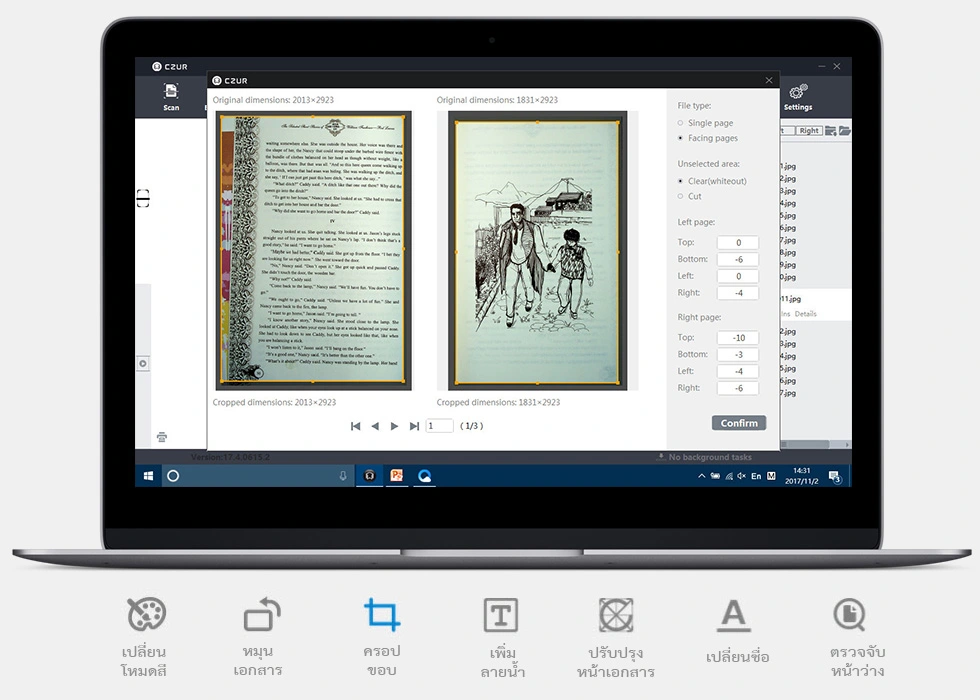Advance to the next page with the arrow
The width and height of the screenshot is (980, 700).
point(394,426)
